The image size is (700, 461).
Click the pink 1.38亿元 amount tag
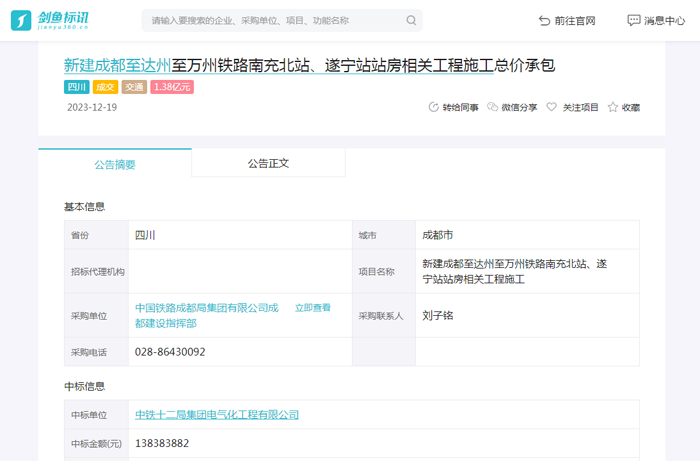pyautogui.click(x=172, y=87)
